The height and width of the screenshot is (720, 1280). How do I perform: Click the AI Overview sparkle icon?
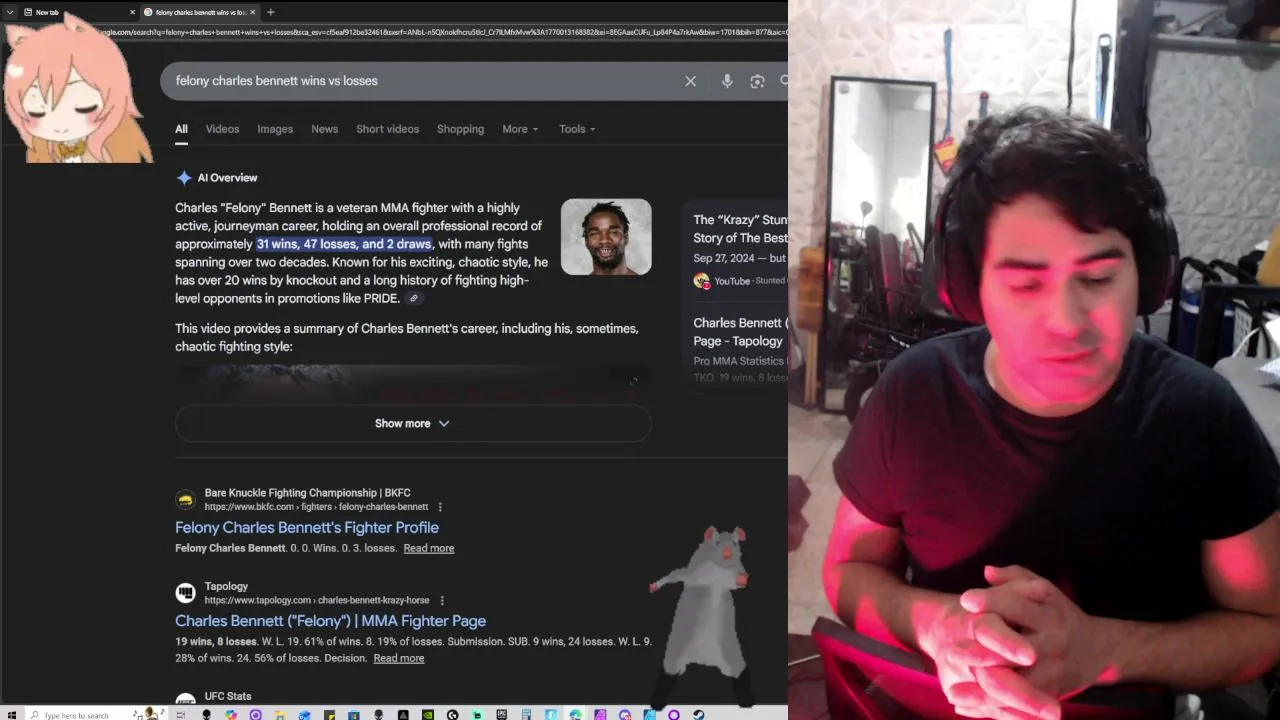pos(184,178)
